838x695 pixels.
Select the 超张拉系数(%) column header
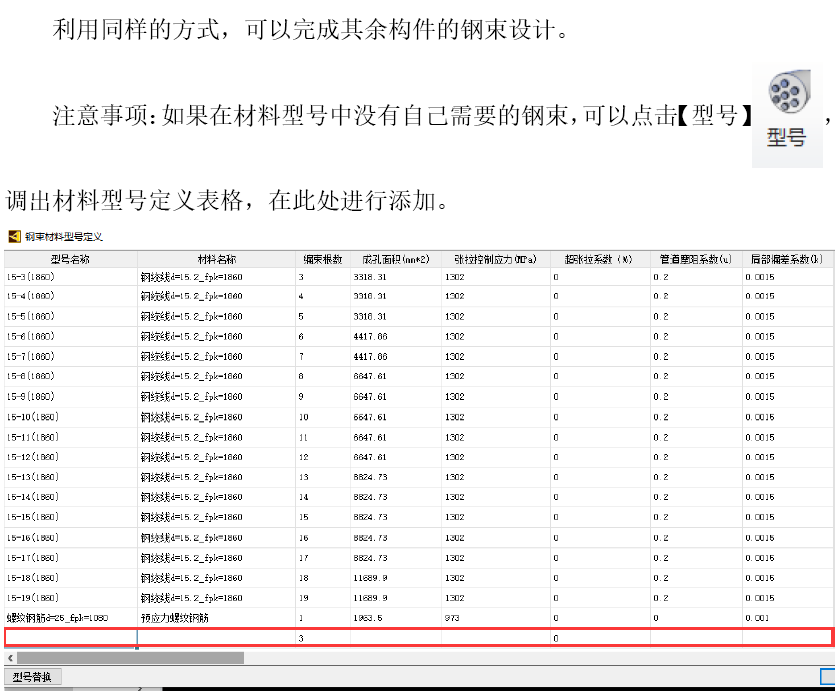[600, 259]
